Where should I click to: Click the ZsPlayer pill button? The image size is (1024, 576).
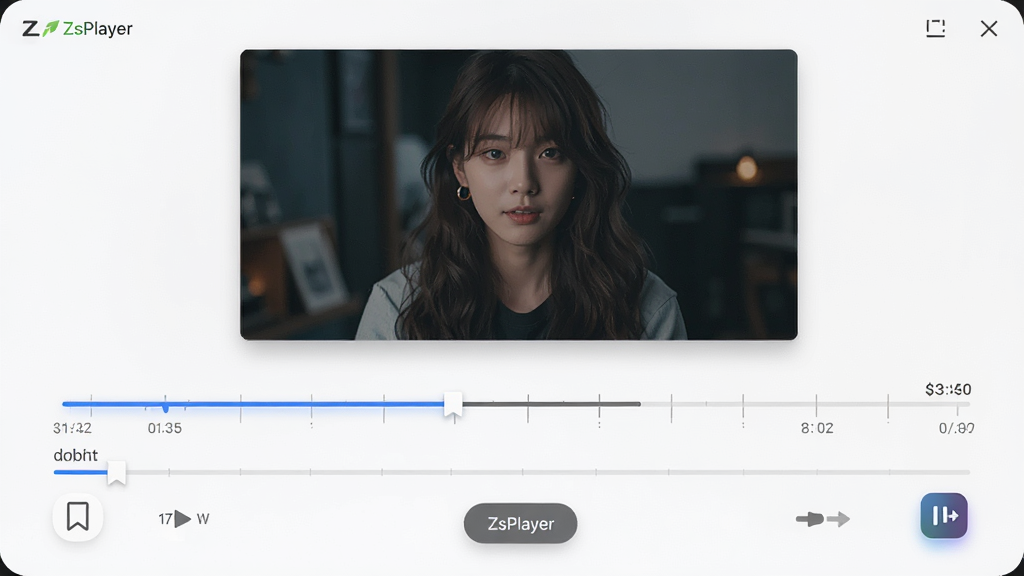pos(520,523)
